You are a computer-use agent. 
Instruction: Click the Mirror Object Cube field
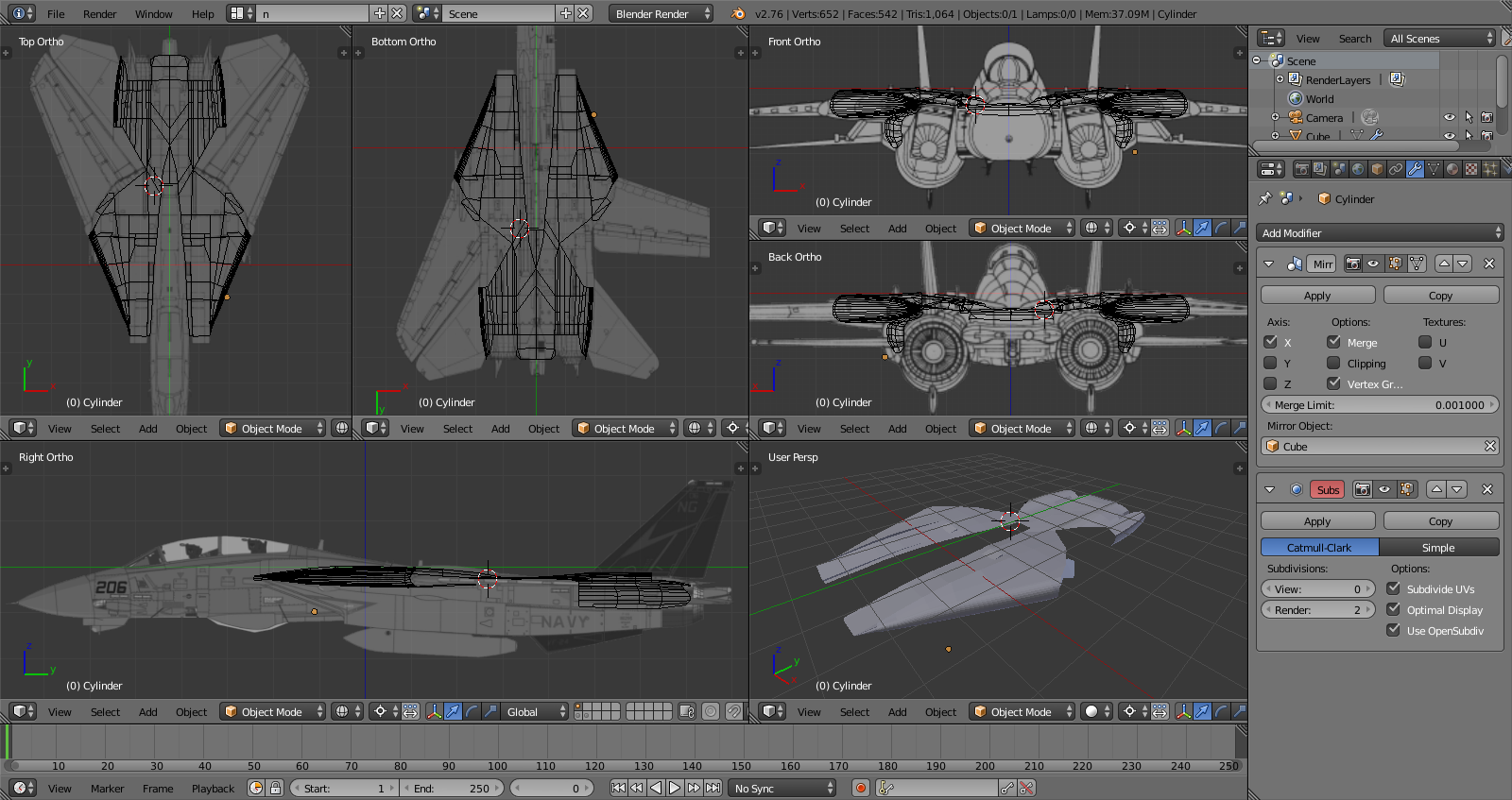click(1380, 446)
